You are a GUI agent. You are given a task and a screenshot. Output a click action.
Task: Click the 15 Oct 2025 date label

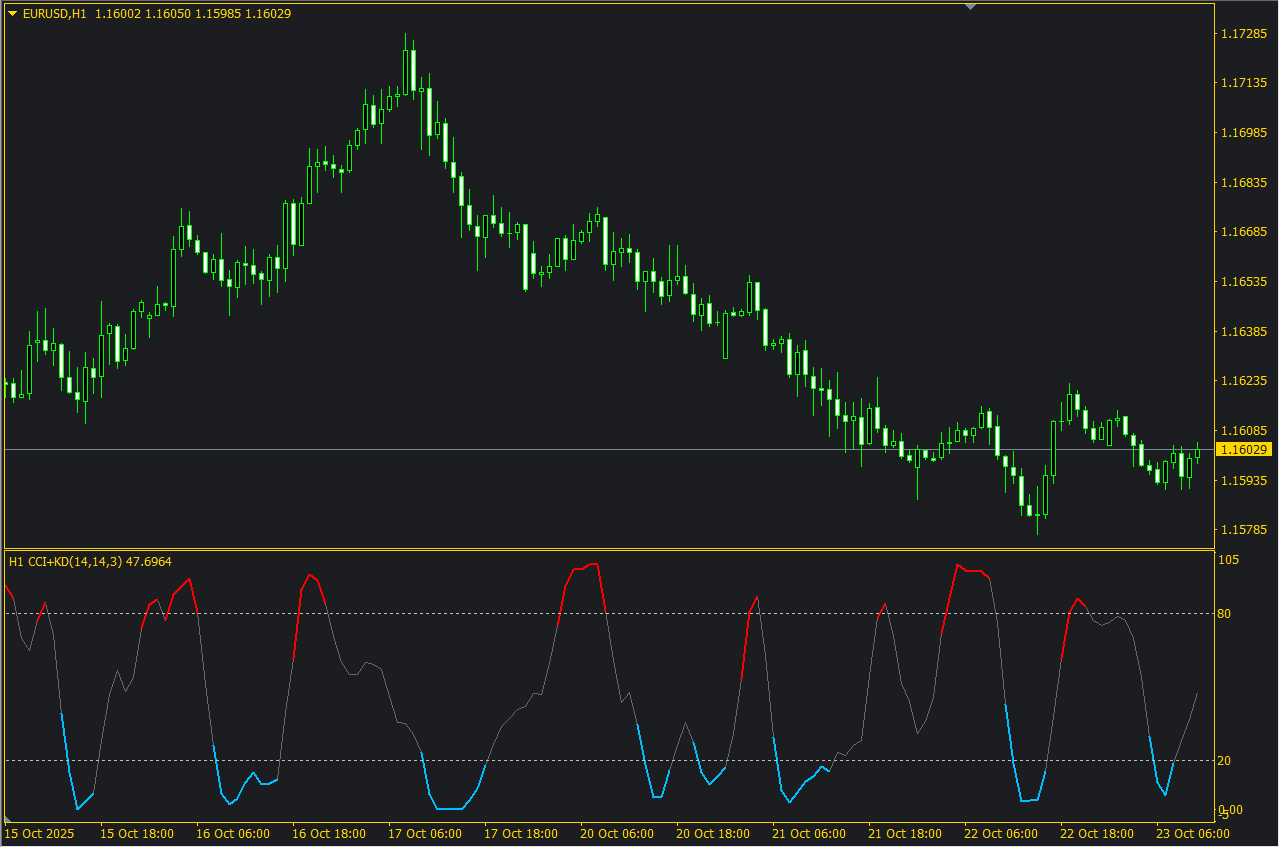(x=39, y=833)
